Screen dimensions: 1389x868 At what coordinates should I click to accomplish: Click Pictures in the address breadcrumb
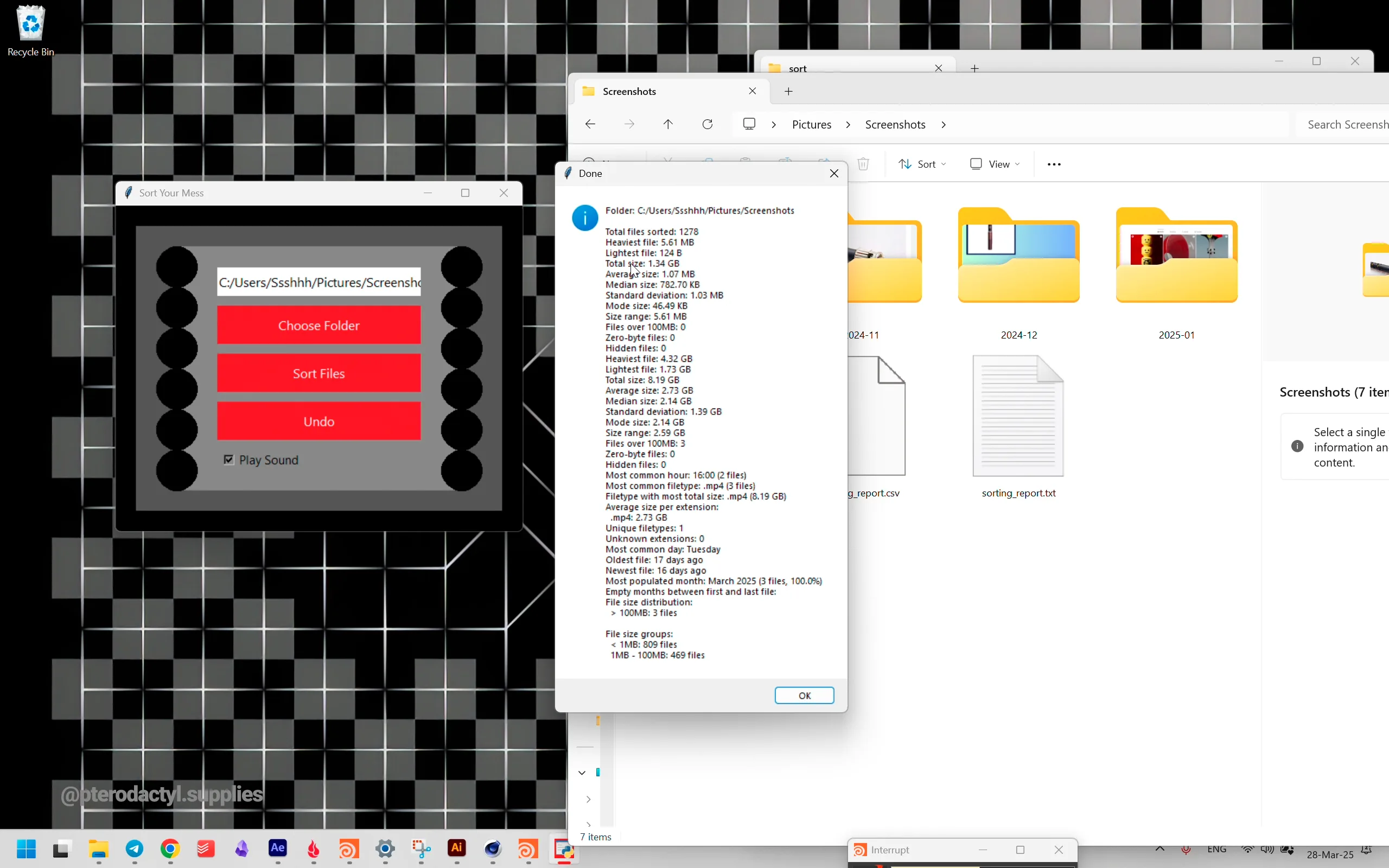[812, 125]
